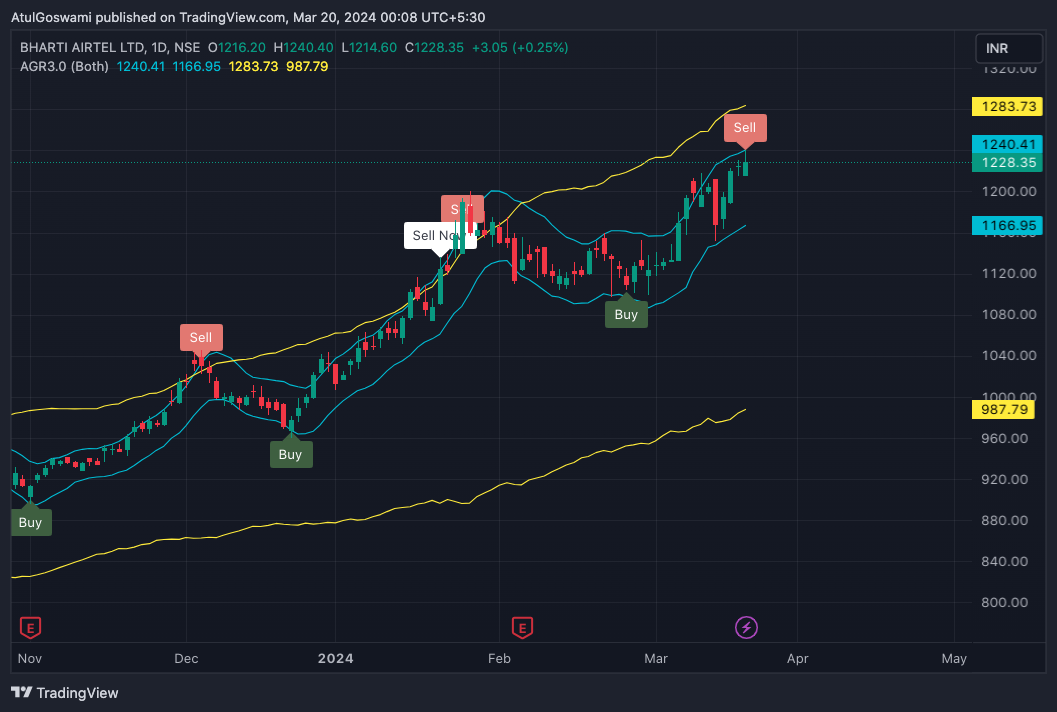The width and height of the screenshot is (1057, 712).
Task: Open the INR currency selector
Action: 1008,49
